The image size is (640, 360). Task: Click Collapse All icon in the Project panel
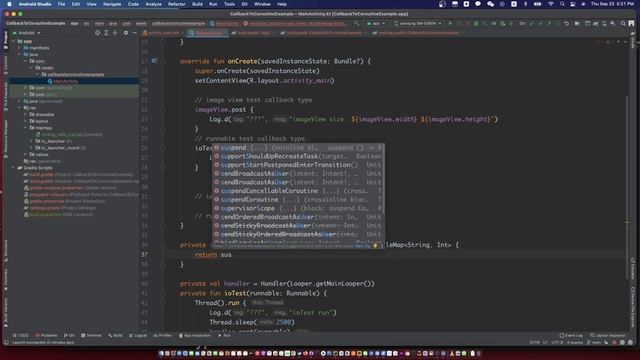(x=115, y=33)
